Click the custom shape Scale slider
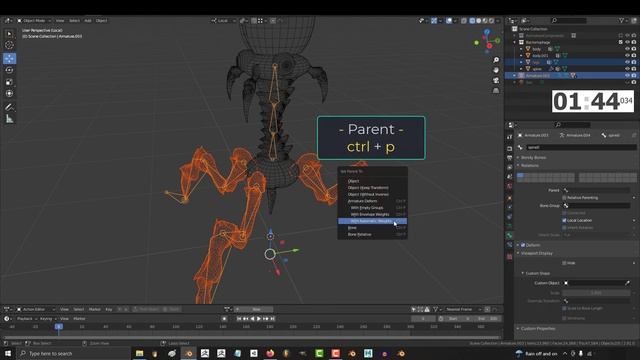 click(x=596, y=293)
